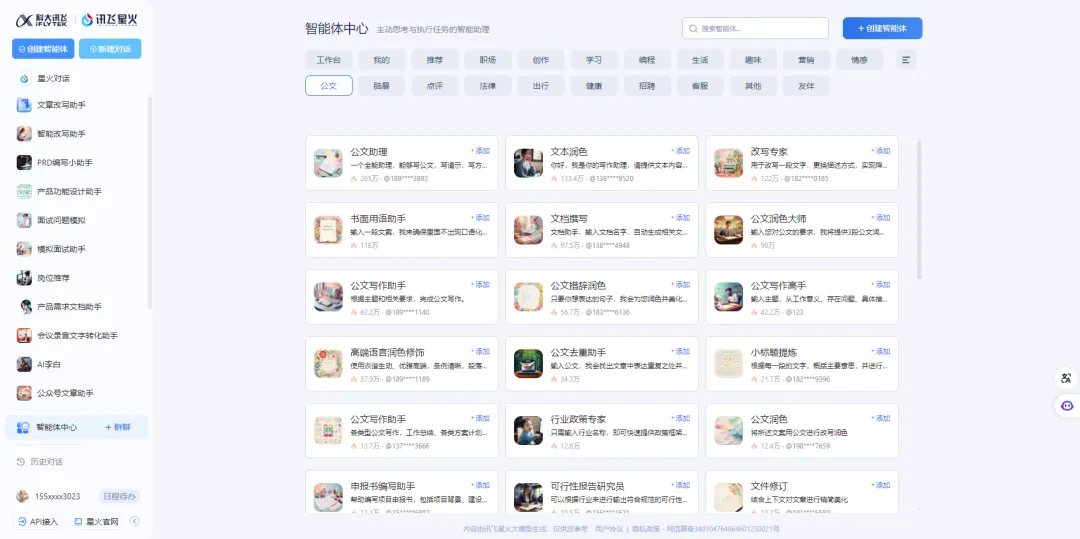Click the sidebar 创建智能体 button
Screen dimensions: 1080x539
43,49
